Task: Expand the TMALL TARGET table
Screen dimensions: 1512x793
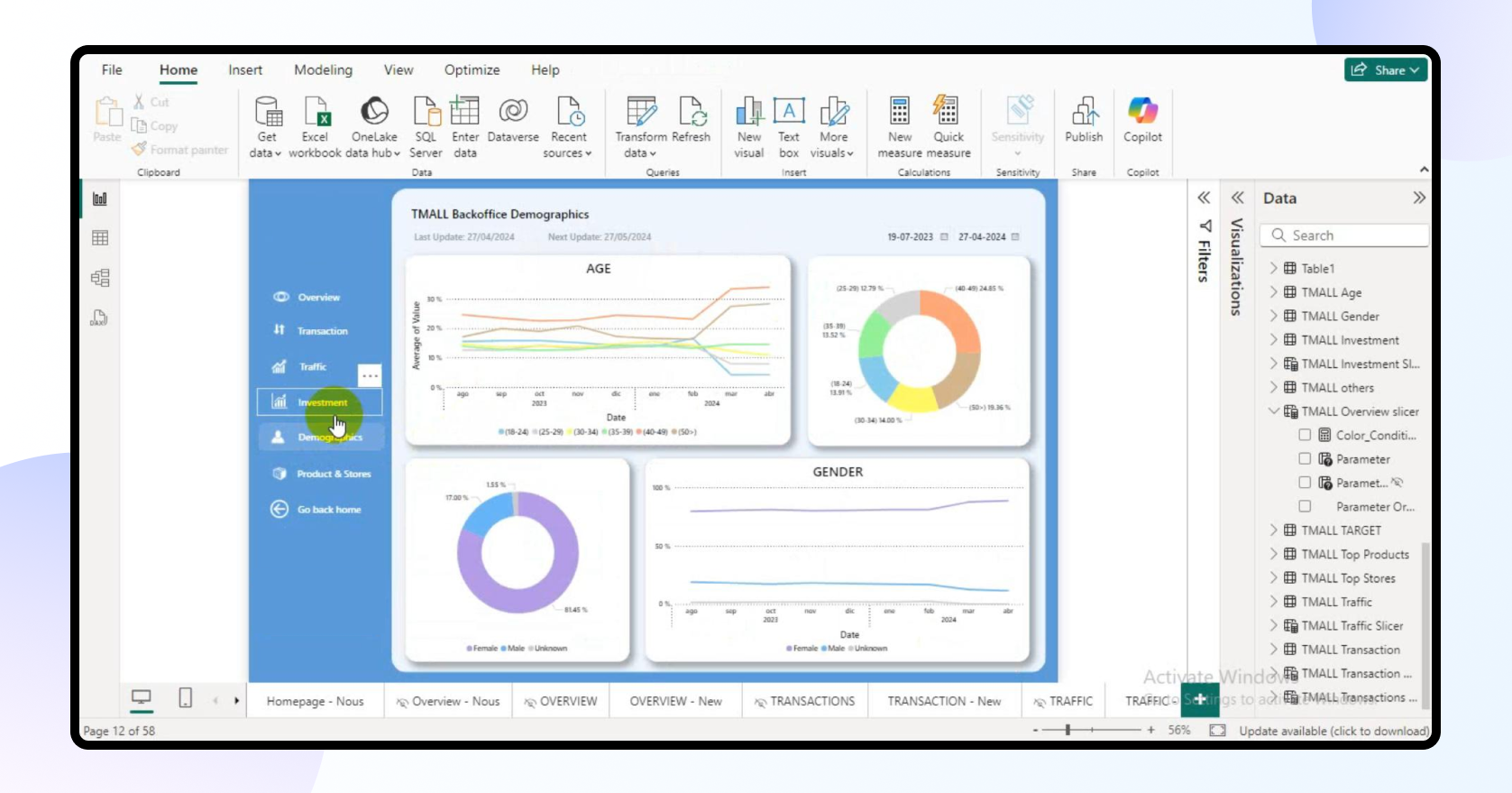Action: point(1273,530)
